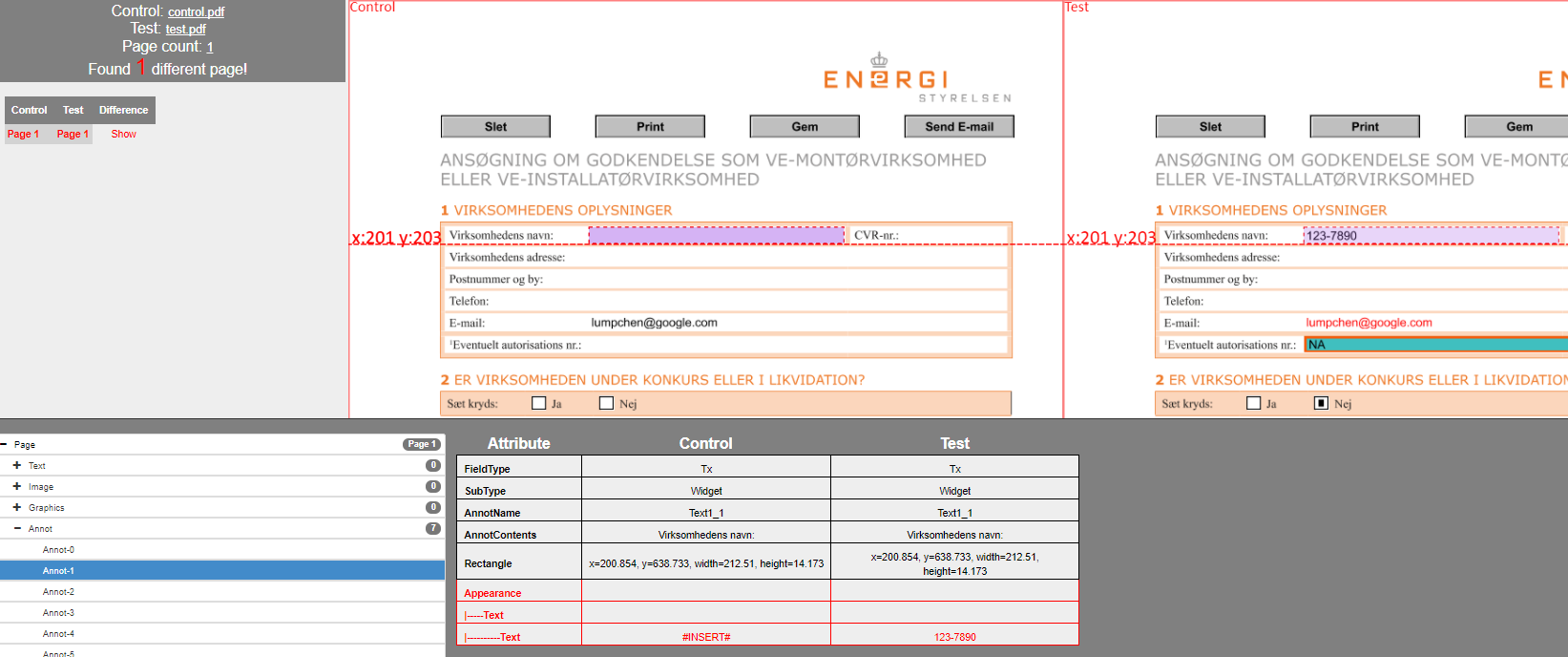The height and width of the screenshot is (657, 1568).
Task: Click Virksomhedens navn field showing 123-7890 in Test
Action: click(1432, 236)
